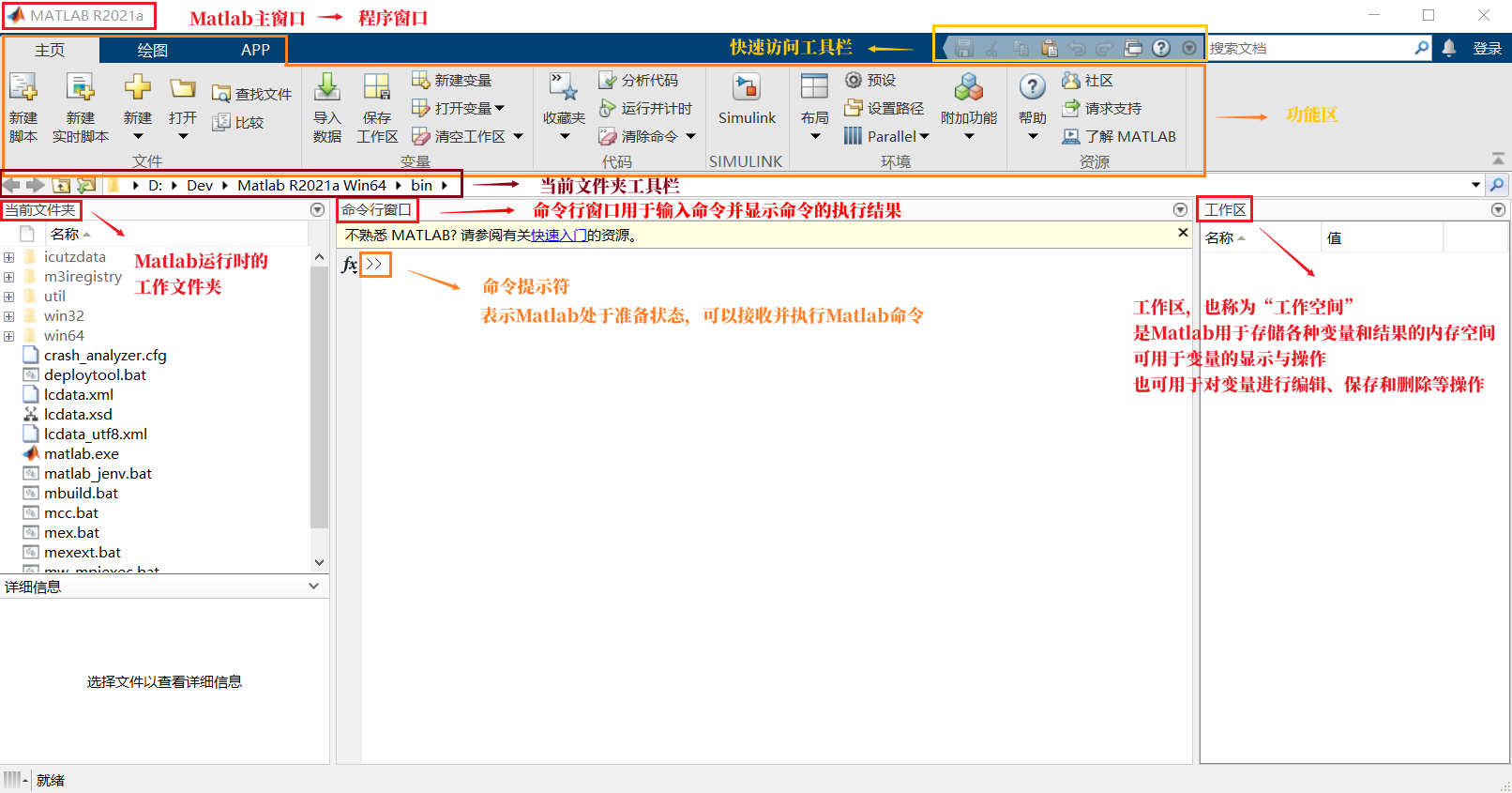Click the Search Documentation (搜索文档) field
This screenshot has height=793, width=1512.
(1310, 48)
